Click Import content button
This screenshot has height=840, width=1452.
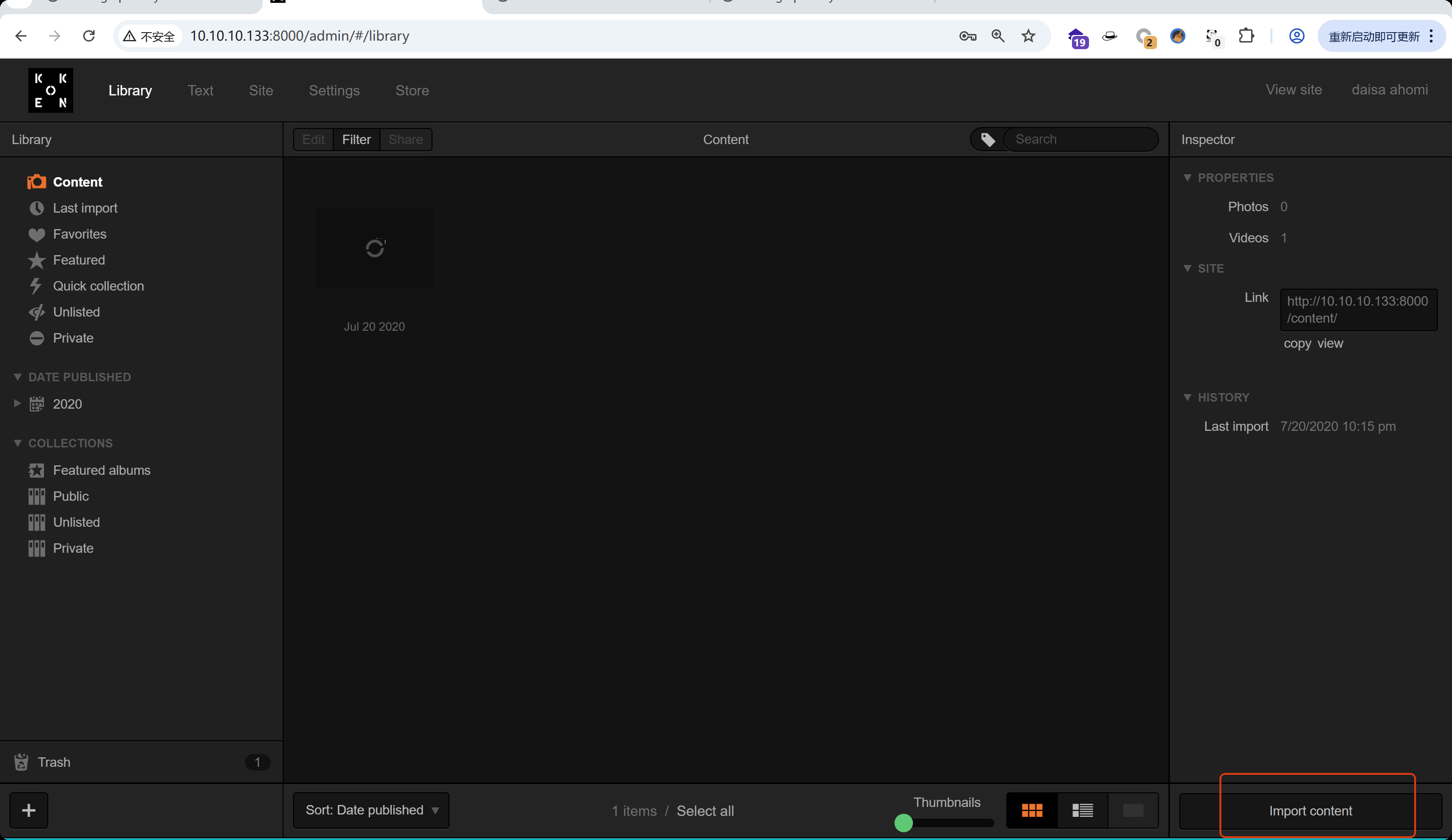coord(1310,811)
